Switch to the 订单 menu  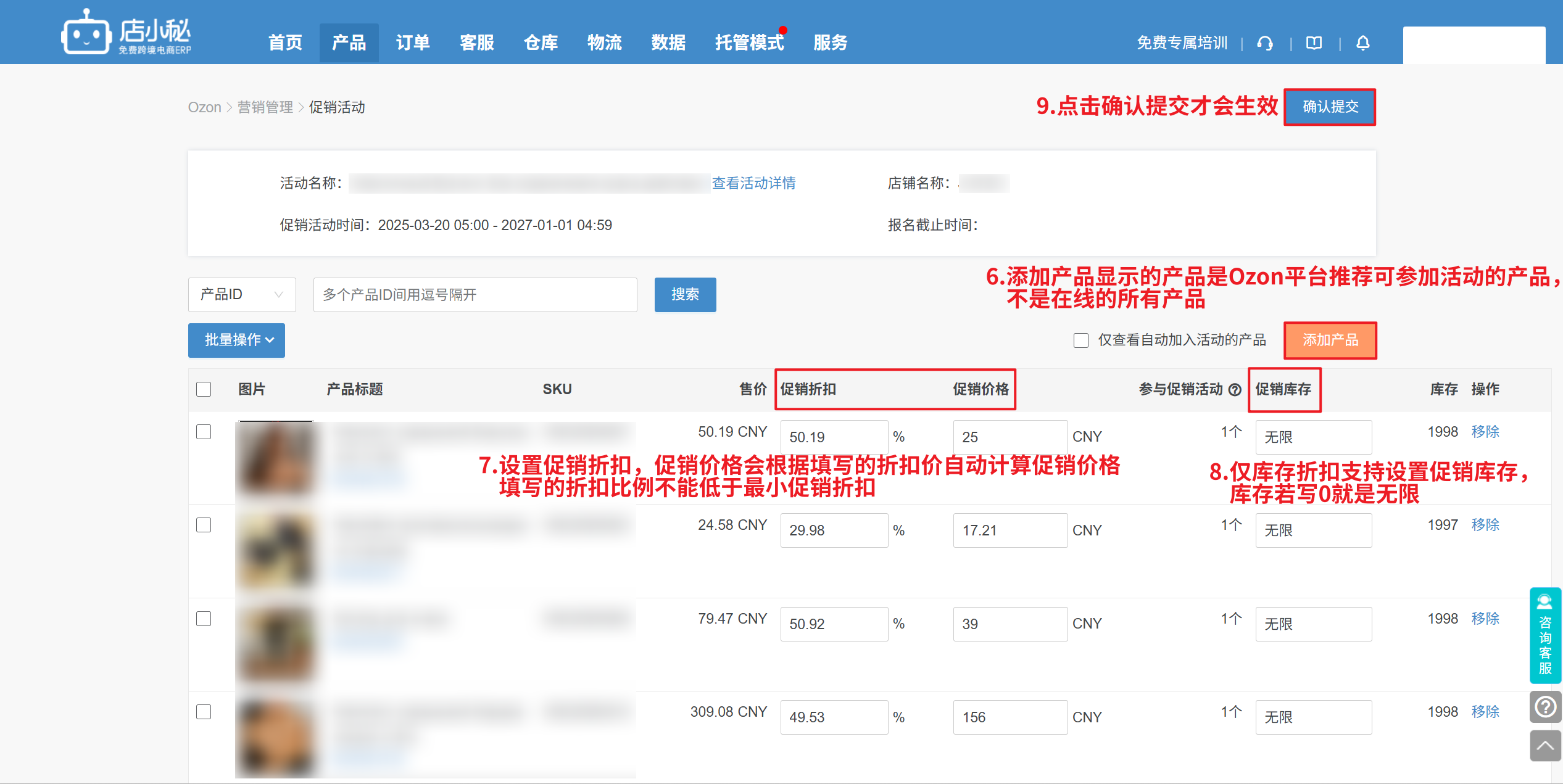(x=412, y=43)
